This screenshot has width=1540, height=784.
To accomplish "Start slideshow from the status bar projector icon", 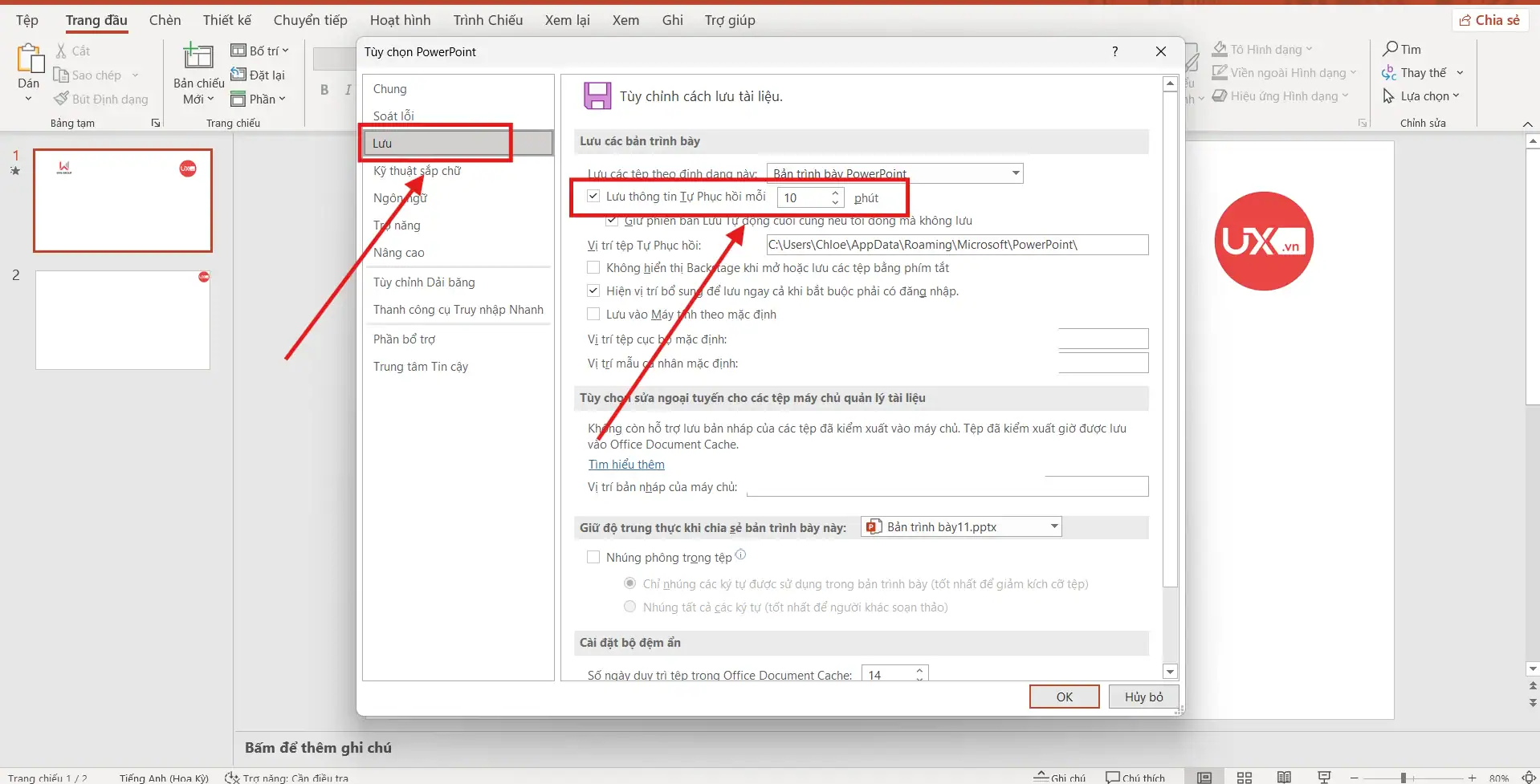I will [1324, 776].
